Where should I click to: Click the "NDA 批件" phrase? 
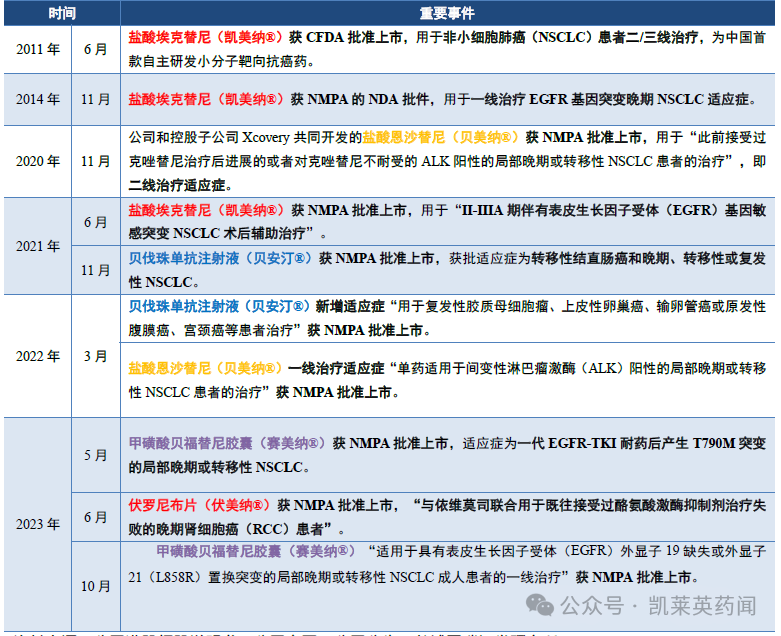coord(399,99)
